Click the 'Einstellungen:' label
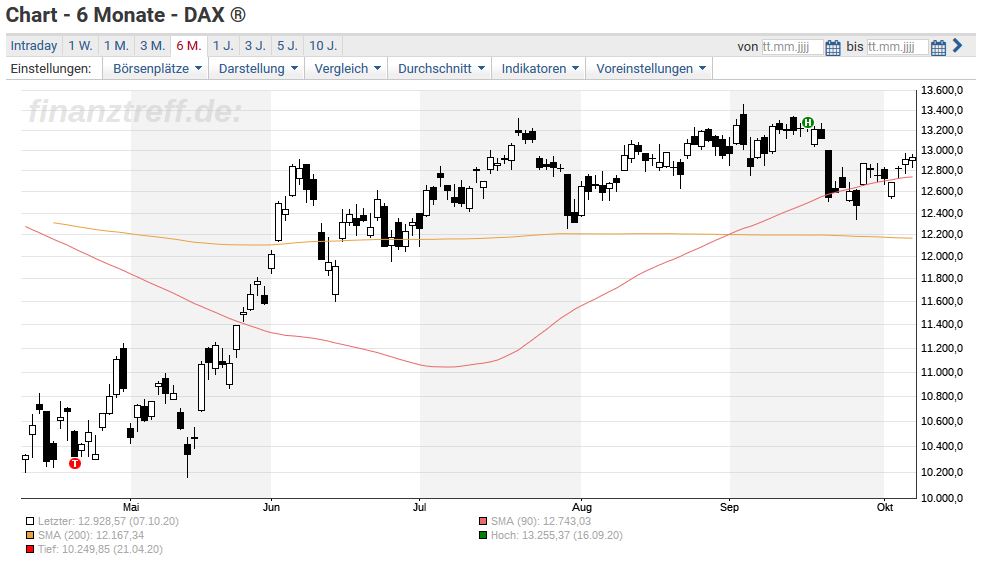 [x=51, y=69]
